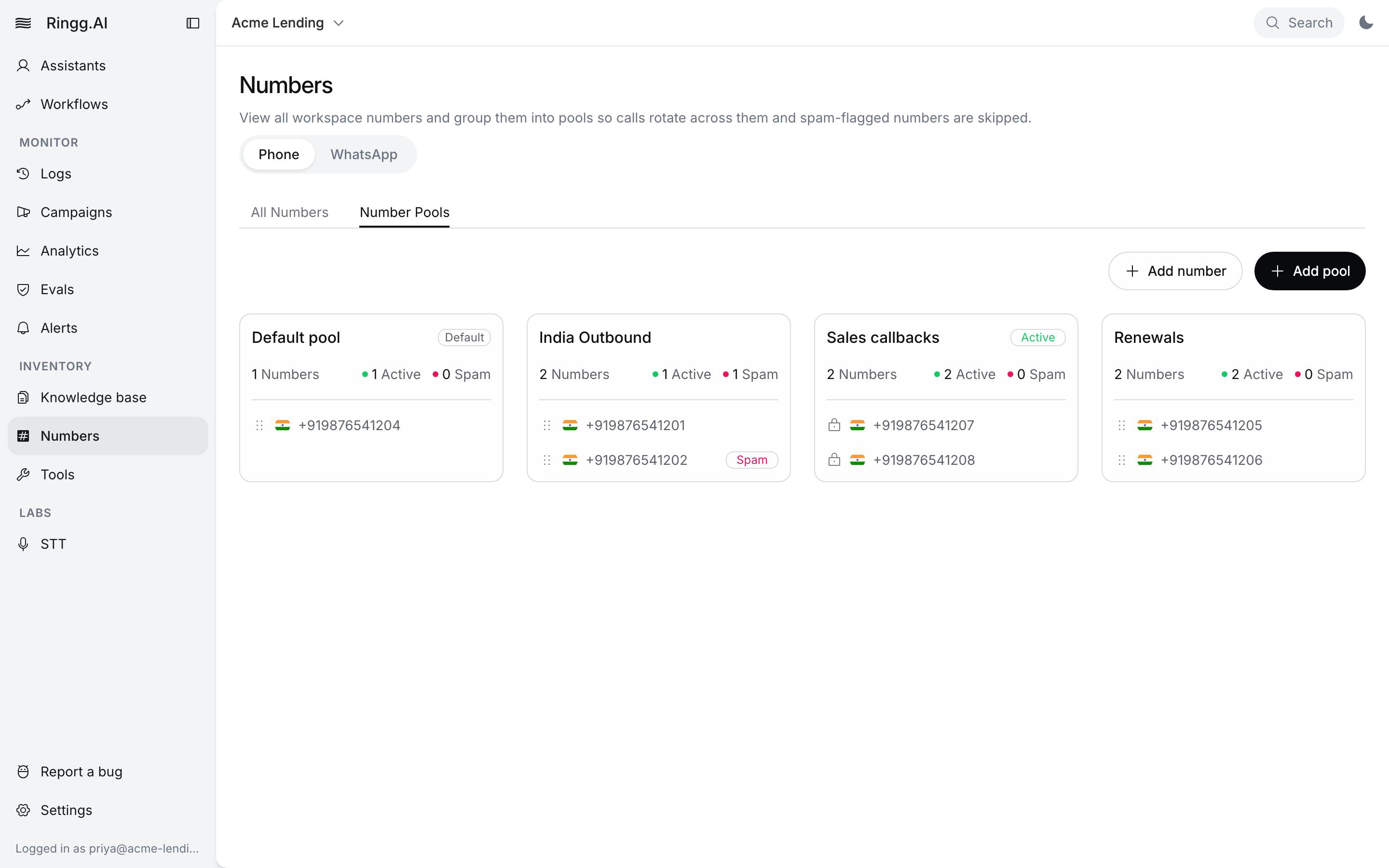This screenshot has width=1389, height=868.
Task: Open Alerts in the sidebar
Action: click(108, 328)
